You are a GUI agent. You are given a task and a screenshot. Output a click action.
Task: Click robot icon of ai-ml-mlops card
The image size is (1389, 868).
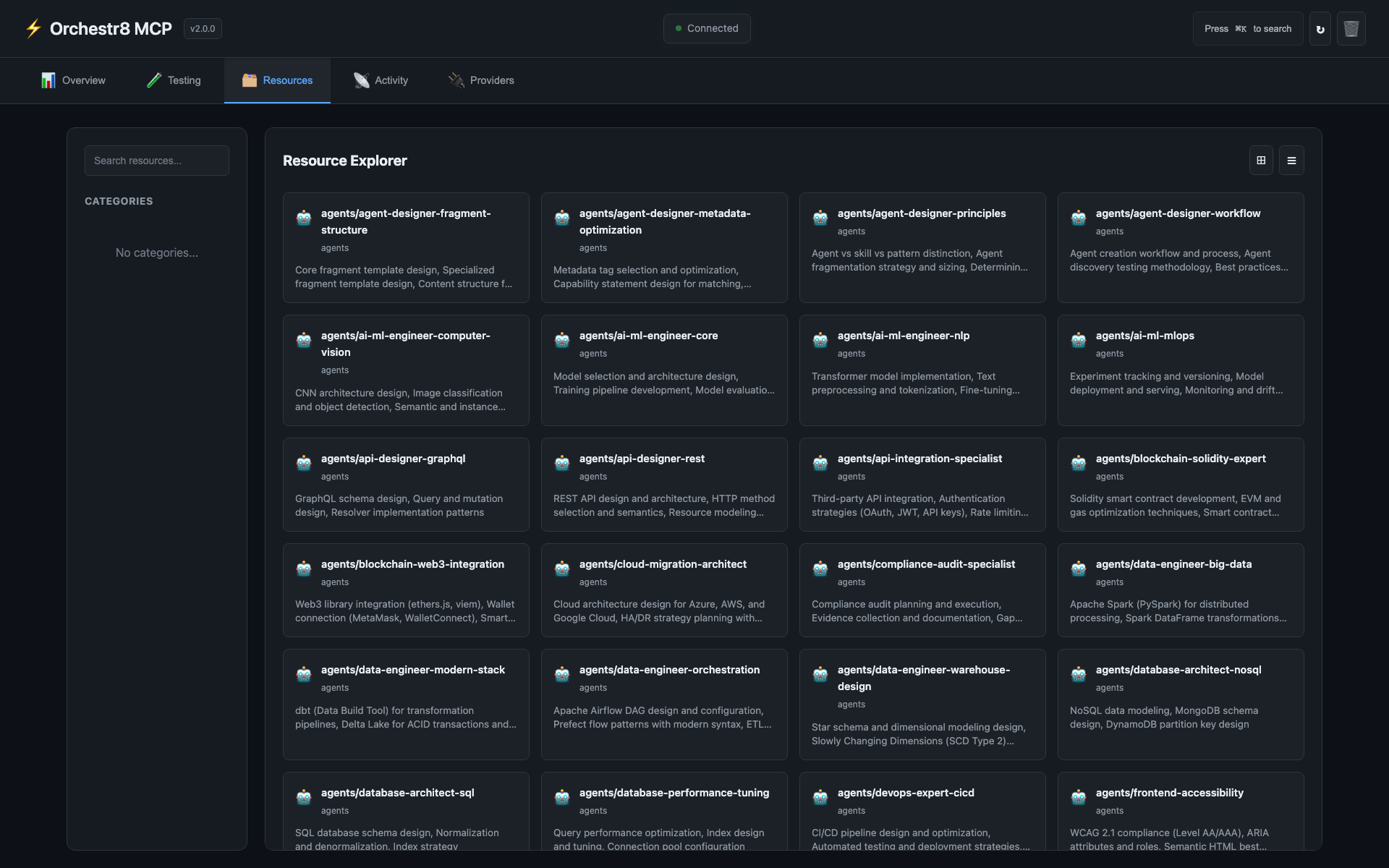tap(1079, 340)
